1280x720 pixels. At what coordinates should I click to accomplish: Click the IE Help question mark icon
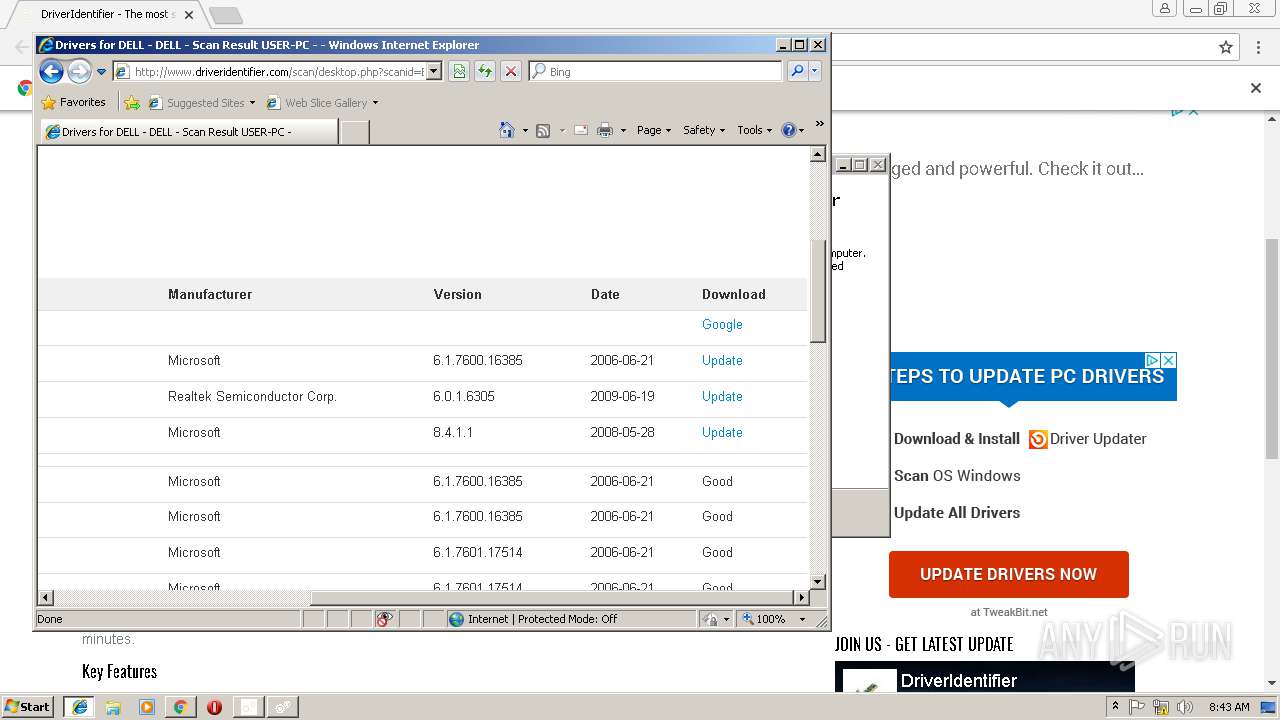click(x=788, y=130)
